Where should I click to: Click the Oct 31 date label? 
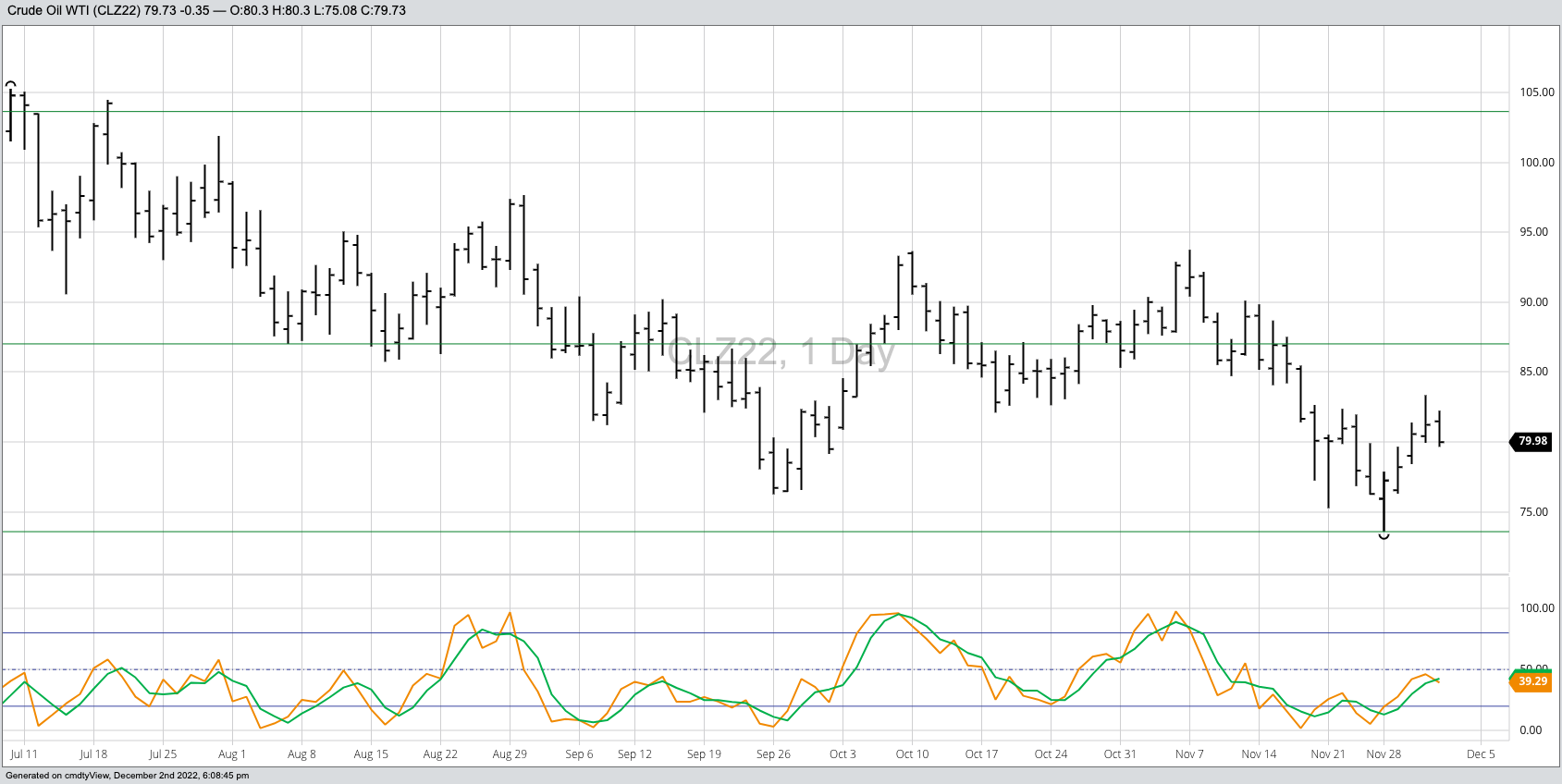tap(1120, 754)
